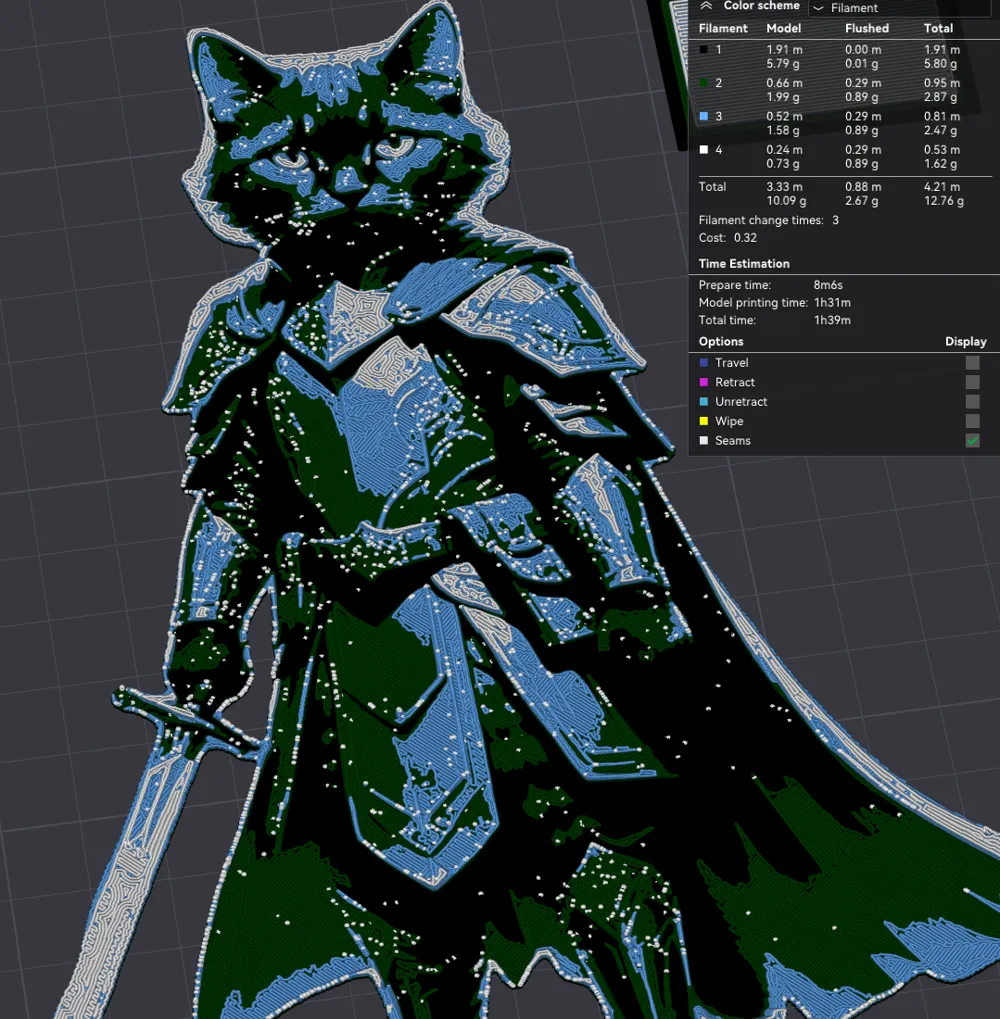Enable the Unretract display checkbox
Screen dimensions: 1000x1019
(x=972, y=401)
